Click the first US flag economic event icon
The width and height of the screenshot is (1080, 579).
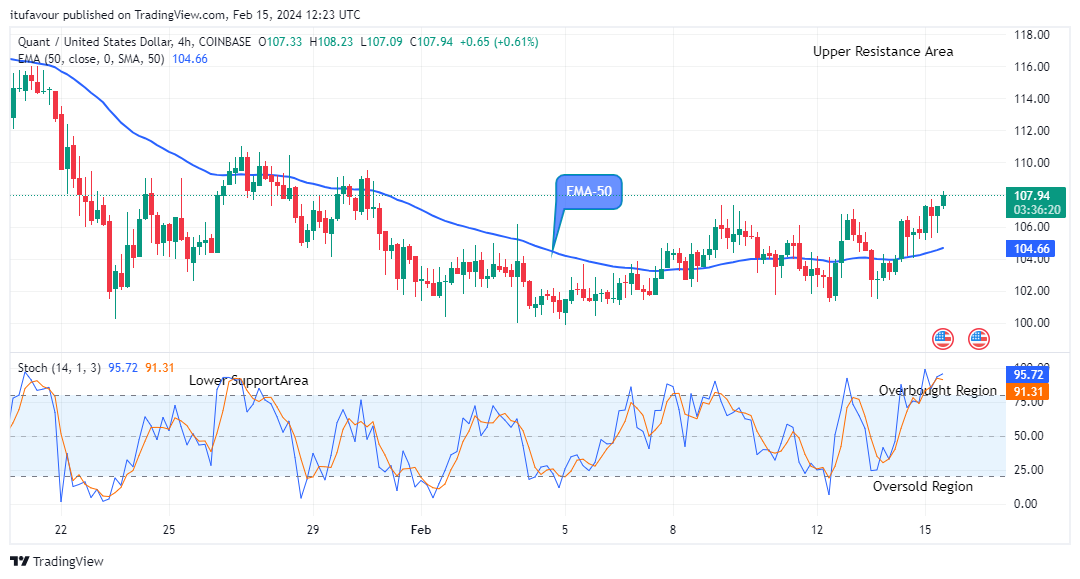[x=943, y=339]
